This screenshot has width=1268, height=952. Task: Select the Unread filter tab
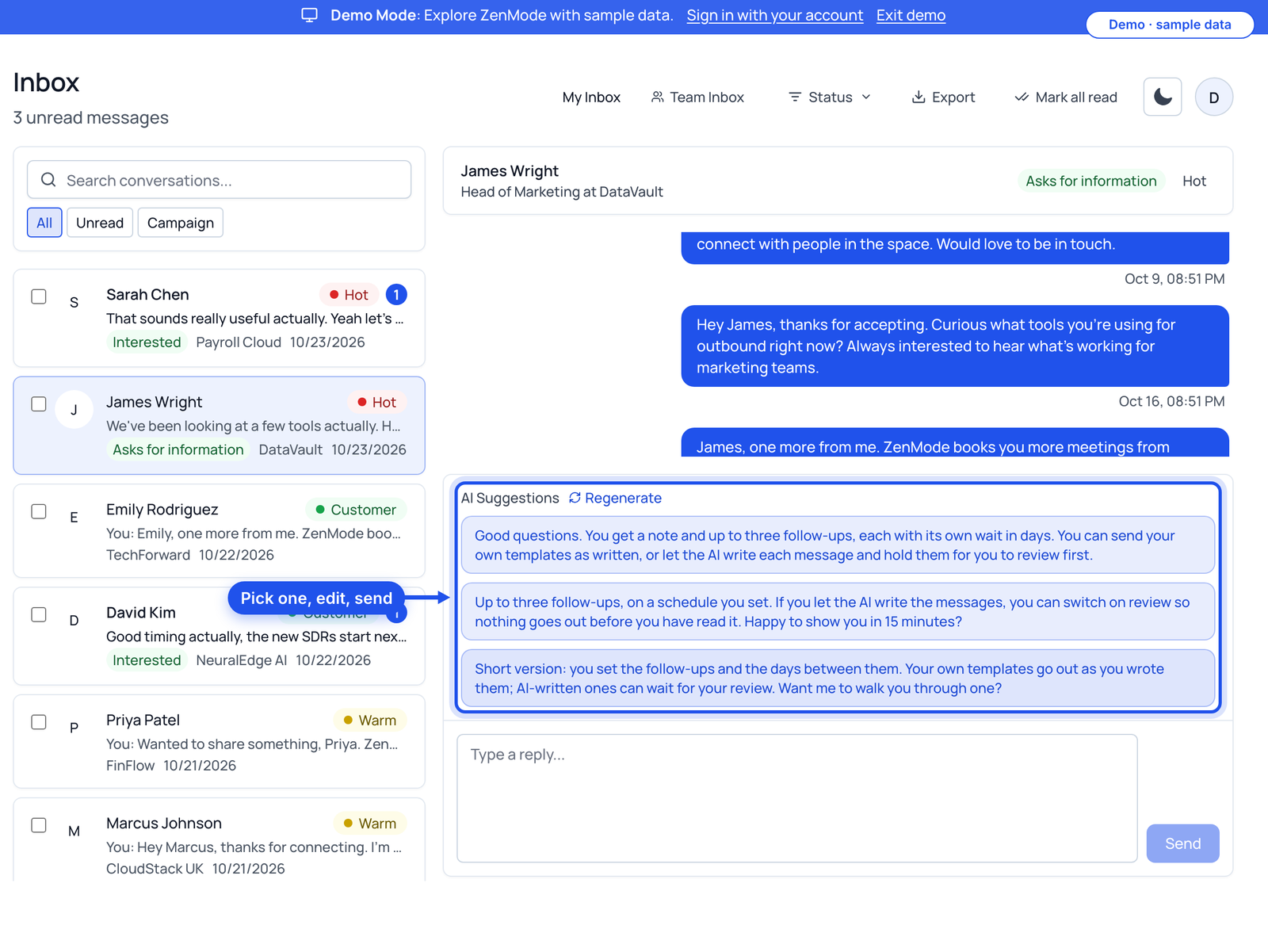pos(100,223)
